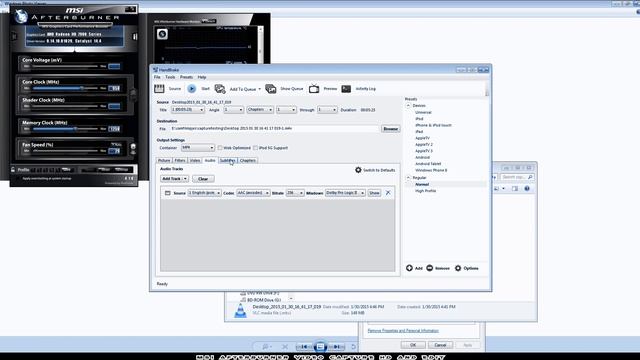
Task: Open the Preview TV icon
Action: 314,89
